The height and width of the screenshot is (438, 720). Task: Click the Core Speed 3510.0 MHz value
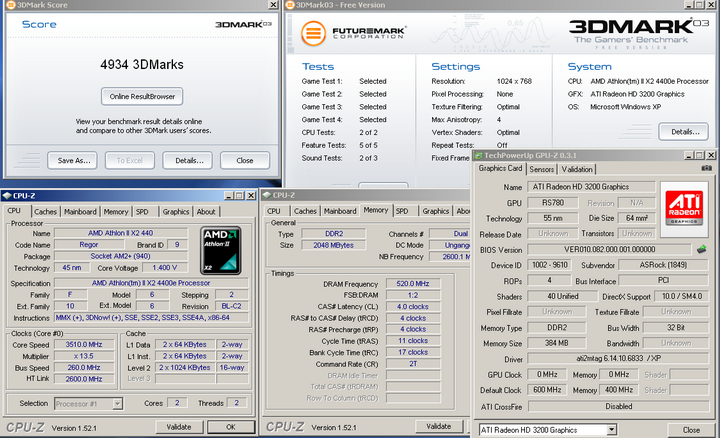coord(84,344)
